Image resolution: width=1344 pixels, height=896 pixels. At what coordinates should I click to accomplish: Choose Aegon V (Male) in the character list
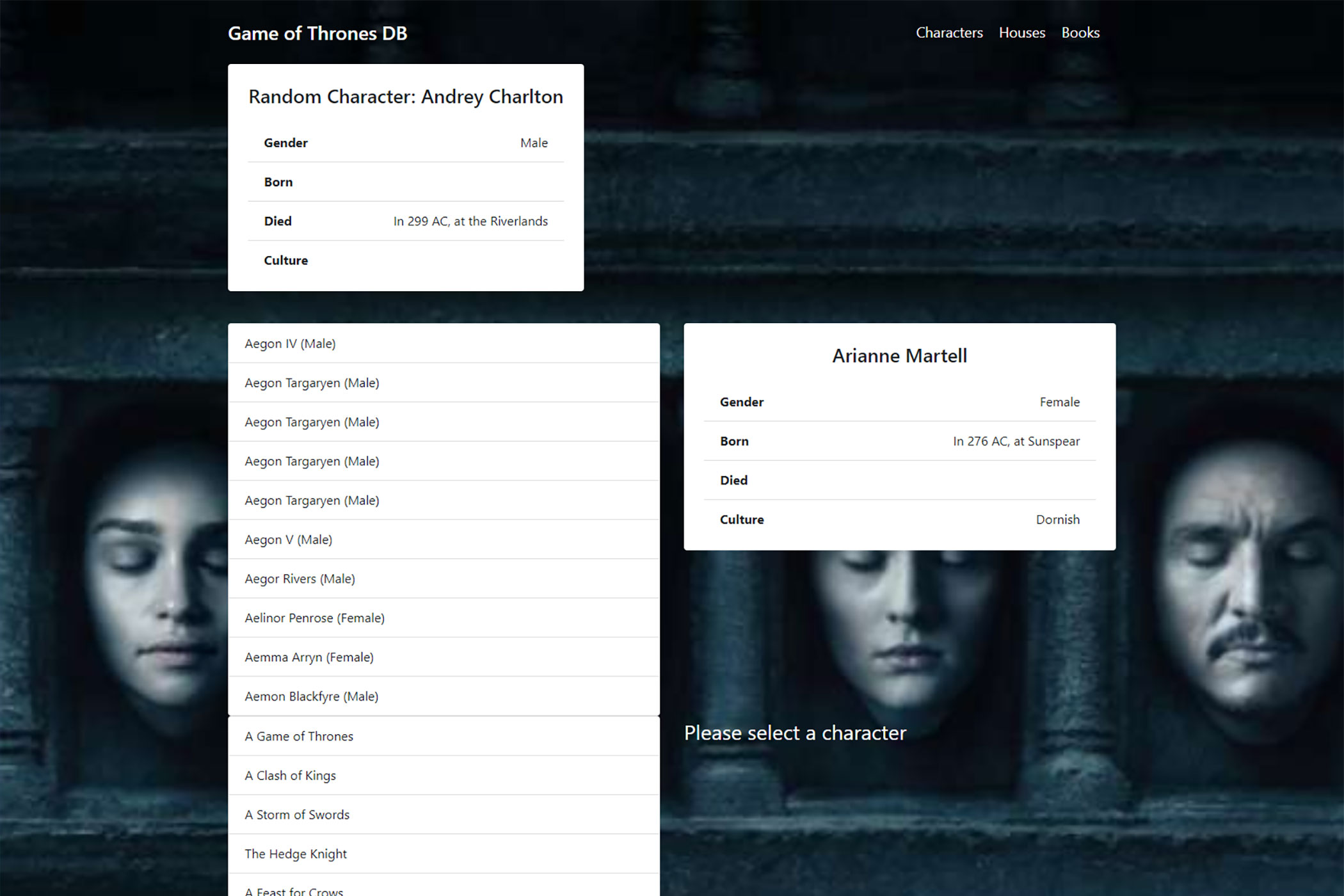point(444,540)
